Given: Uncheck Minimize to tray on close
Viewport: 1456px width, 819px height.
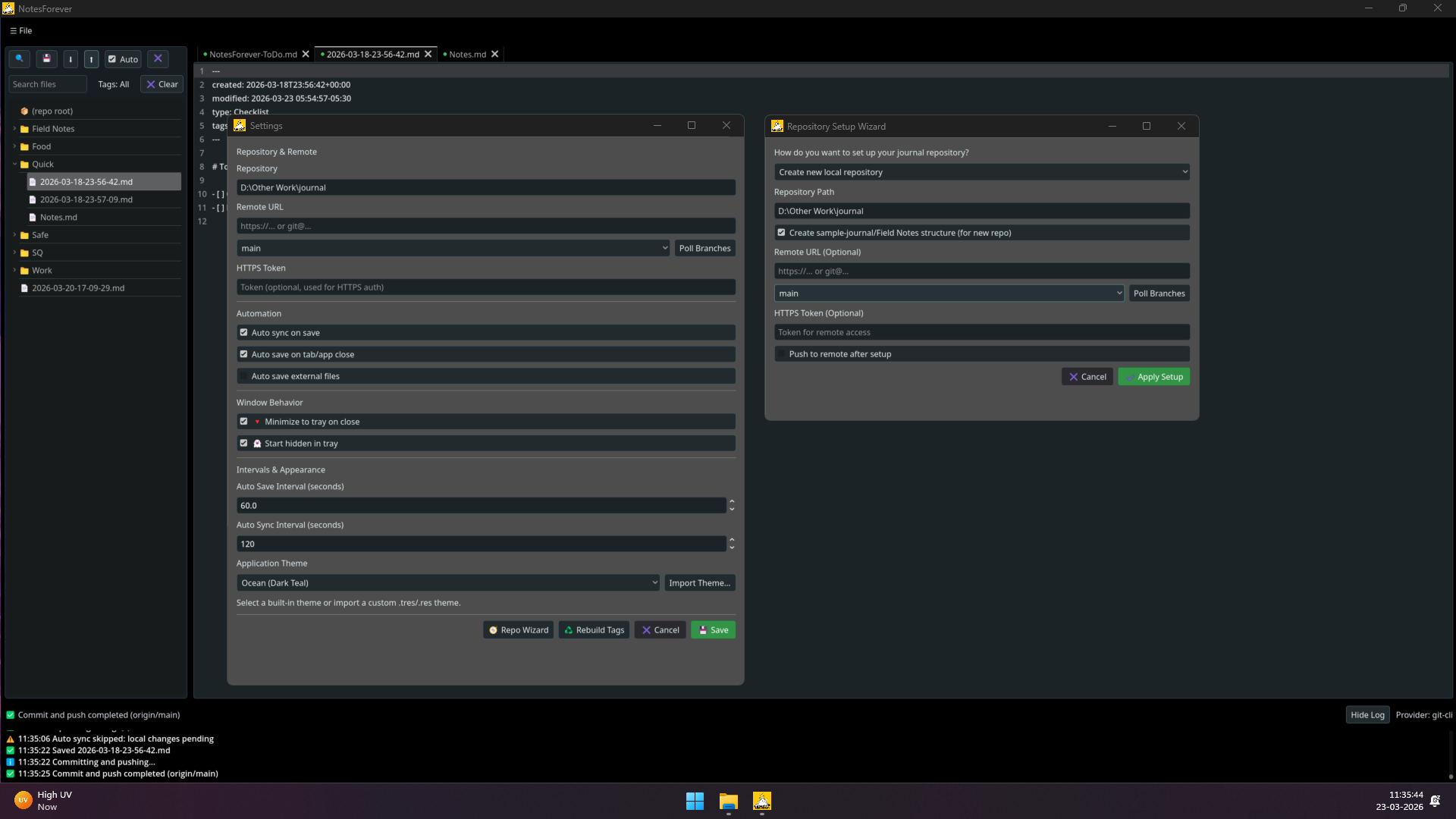Looking at the screenshot, I should (244, 422).
